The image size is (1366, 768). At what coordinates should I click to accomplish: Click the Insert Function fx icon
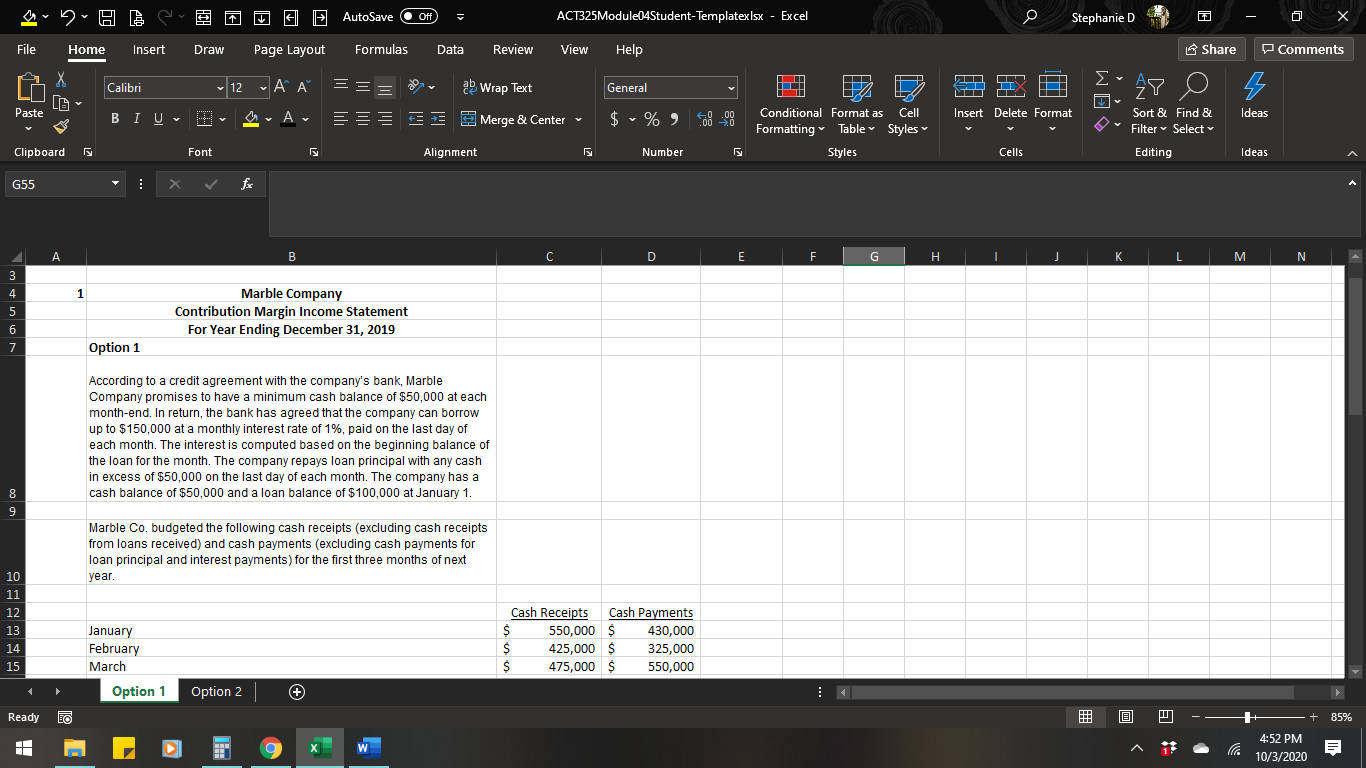[245, 185]
